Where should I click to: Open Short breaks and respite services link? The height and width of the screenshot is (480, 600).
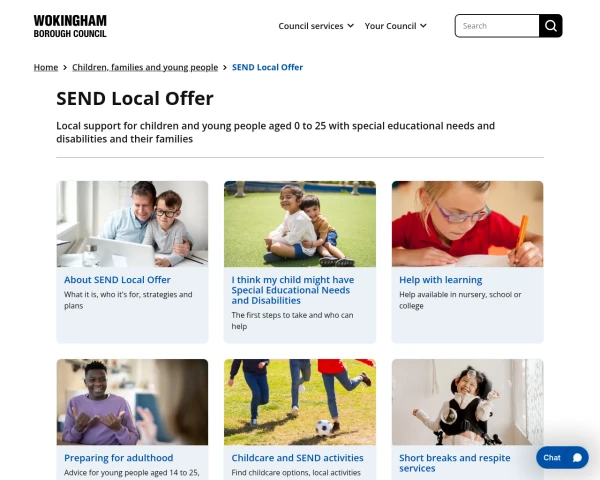(x=455, y=463)
